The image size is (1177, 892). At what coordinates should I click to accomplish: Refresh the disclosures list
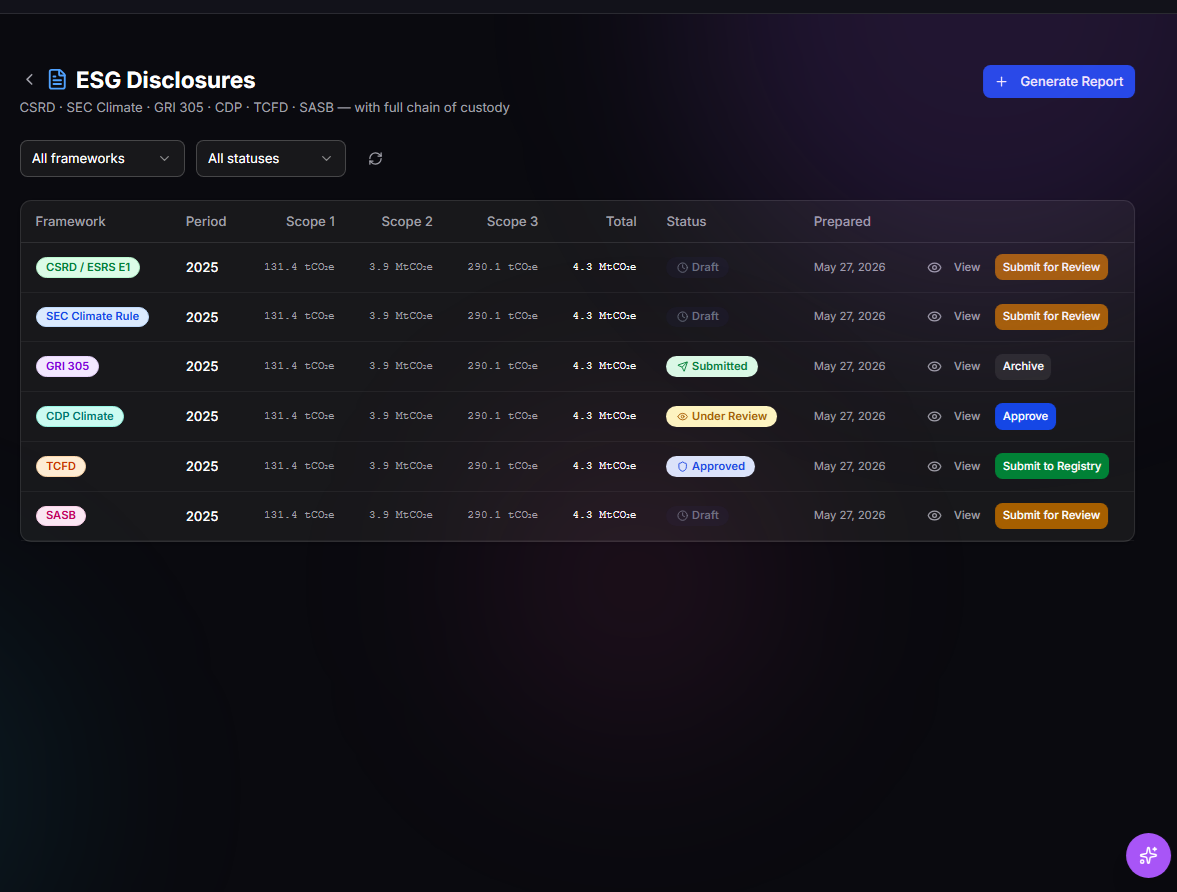click(x=375, y=158)
